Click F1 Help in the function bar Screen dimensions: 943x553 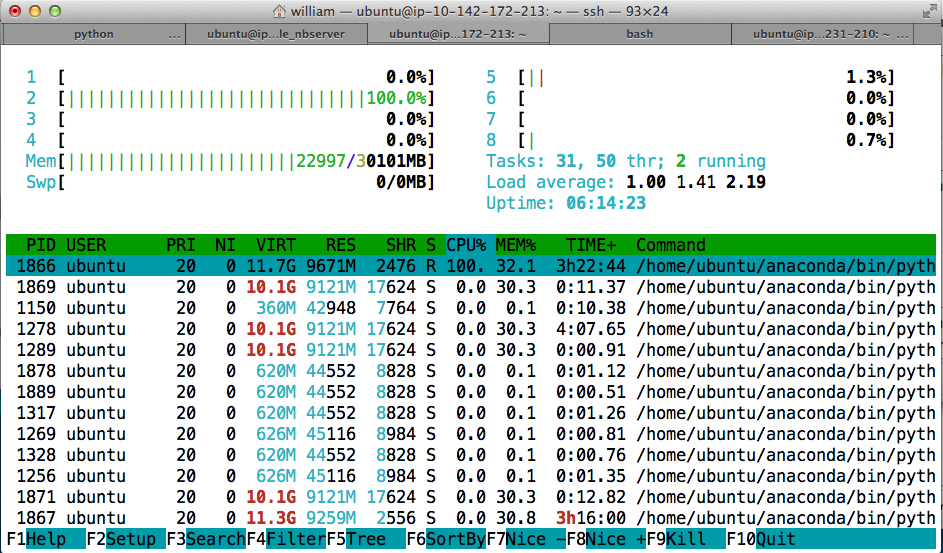[46, 539]
